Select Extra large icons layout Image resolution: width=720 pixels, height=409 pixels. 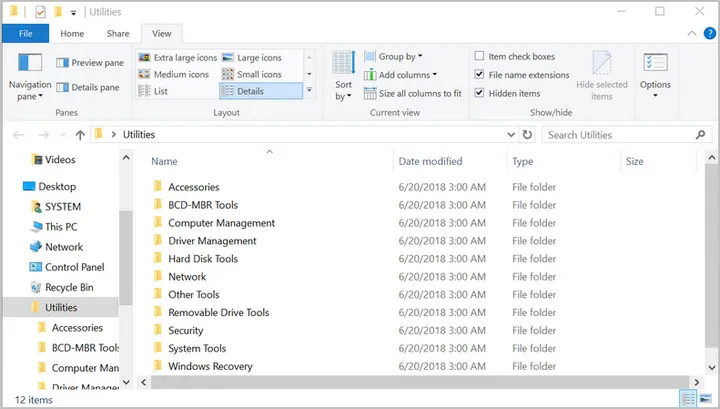tap(175, 58)
